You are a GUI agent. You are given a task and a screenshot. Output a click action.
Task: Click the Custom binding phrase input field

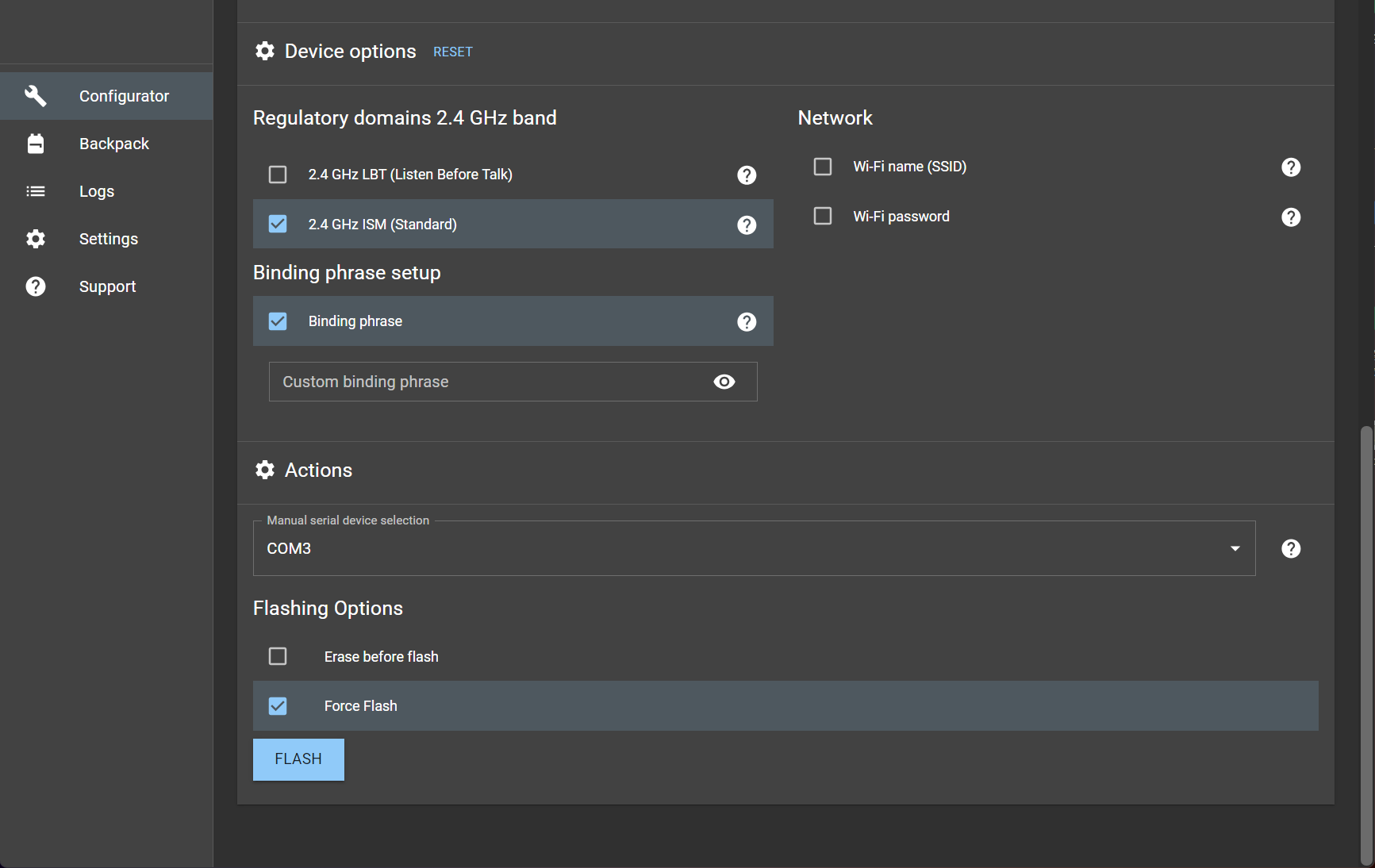point(513,382)
